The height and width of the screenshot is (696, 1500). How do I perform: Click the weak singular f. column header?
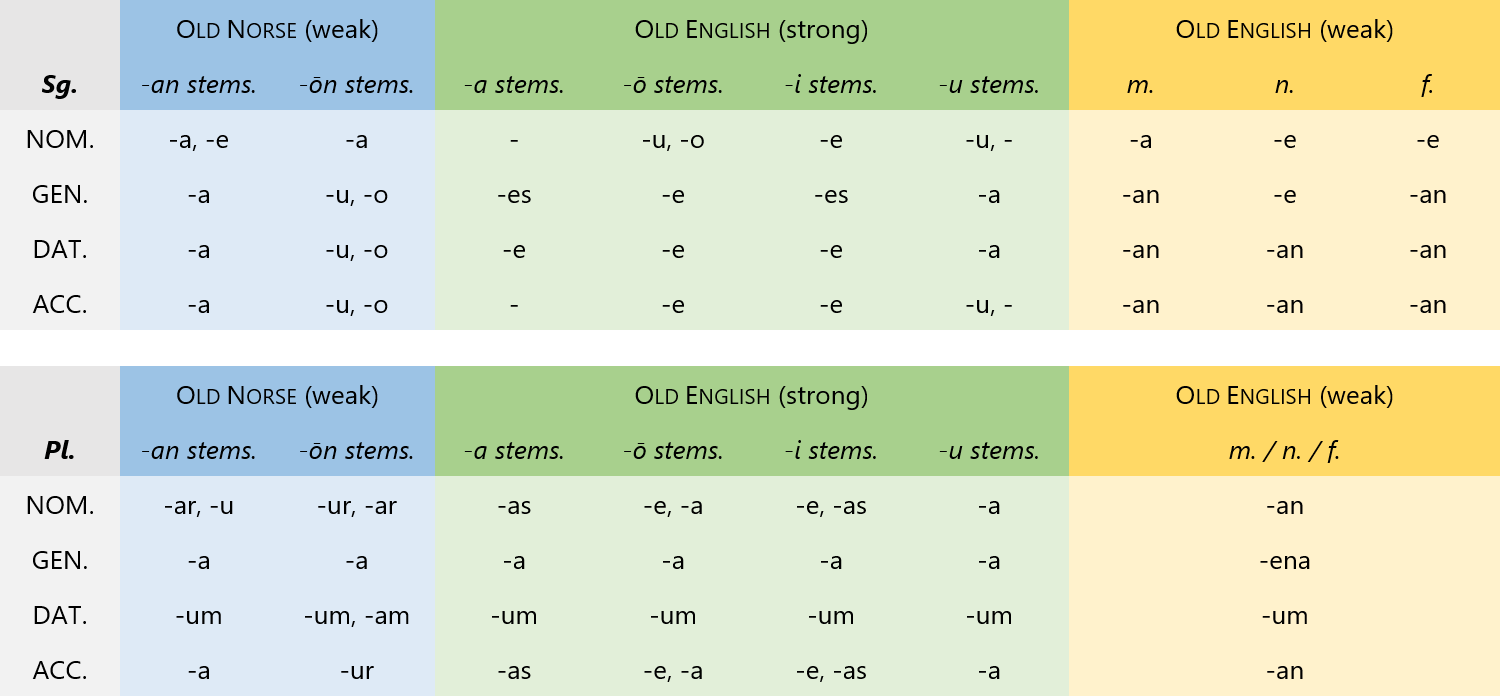tap(1427, 85)
